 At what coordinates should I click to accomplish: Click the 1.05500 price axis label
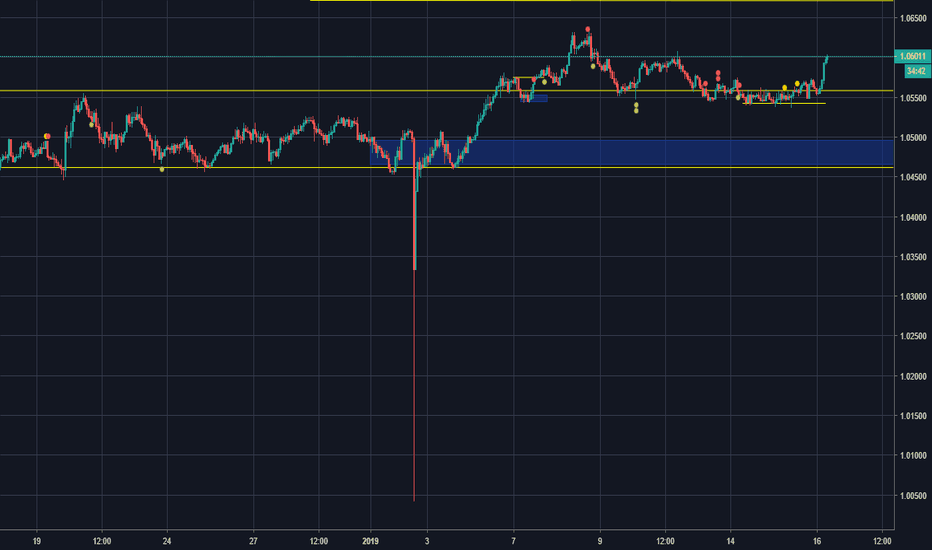click(913, 98)
